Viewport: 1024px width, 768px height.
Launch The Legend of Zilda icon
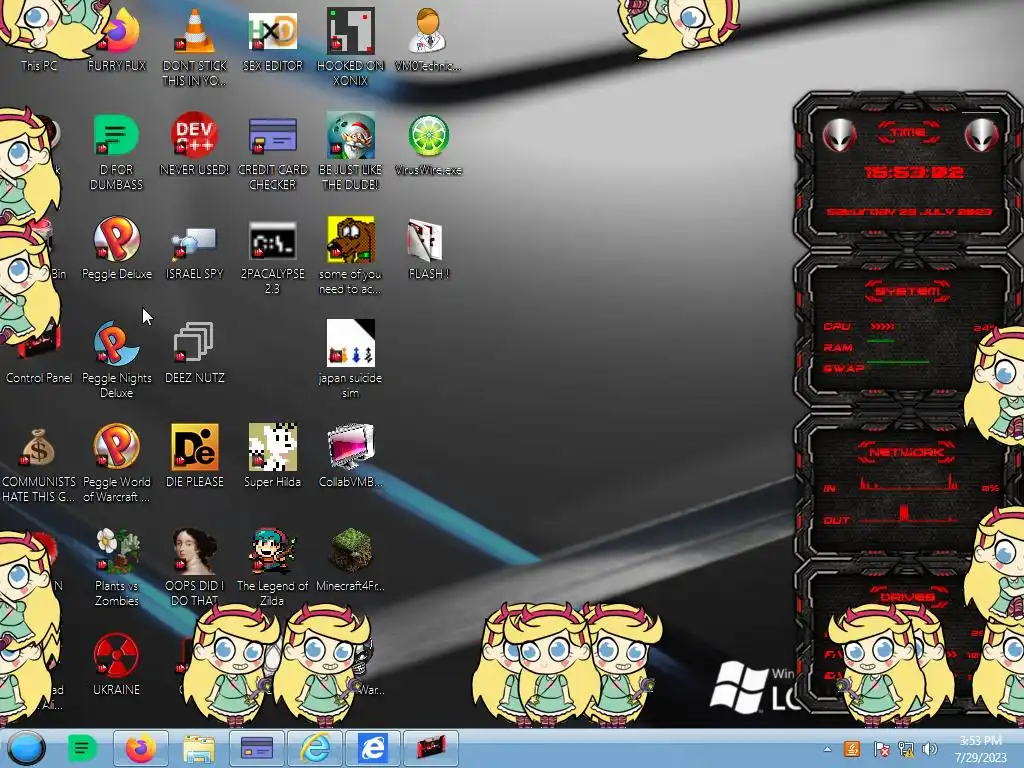click(272, 567)
